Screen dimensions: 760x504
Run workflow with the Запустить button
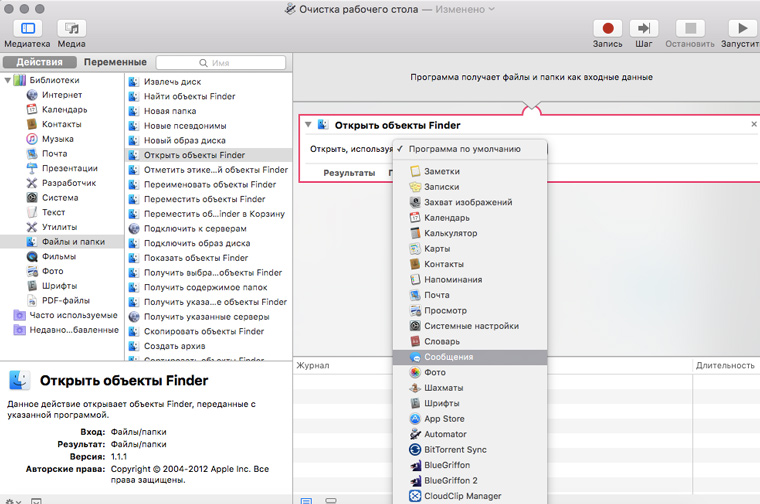(x=742, y=29)
